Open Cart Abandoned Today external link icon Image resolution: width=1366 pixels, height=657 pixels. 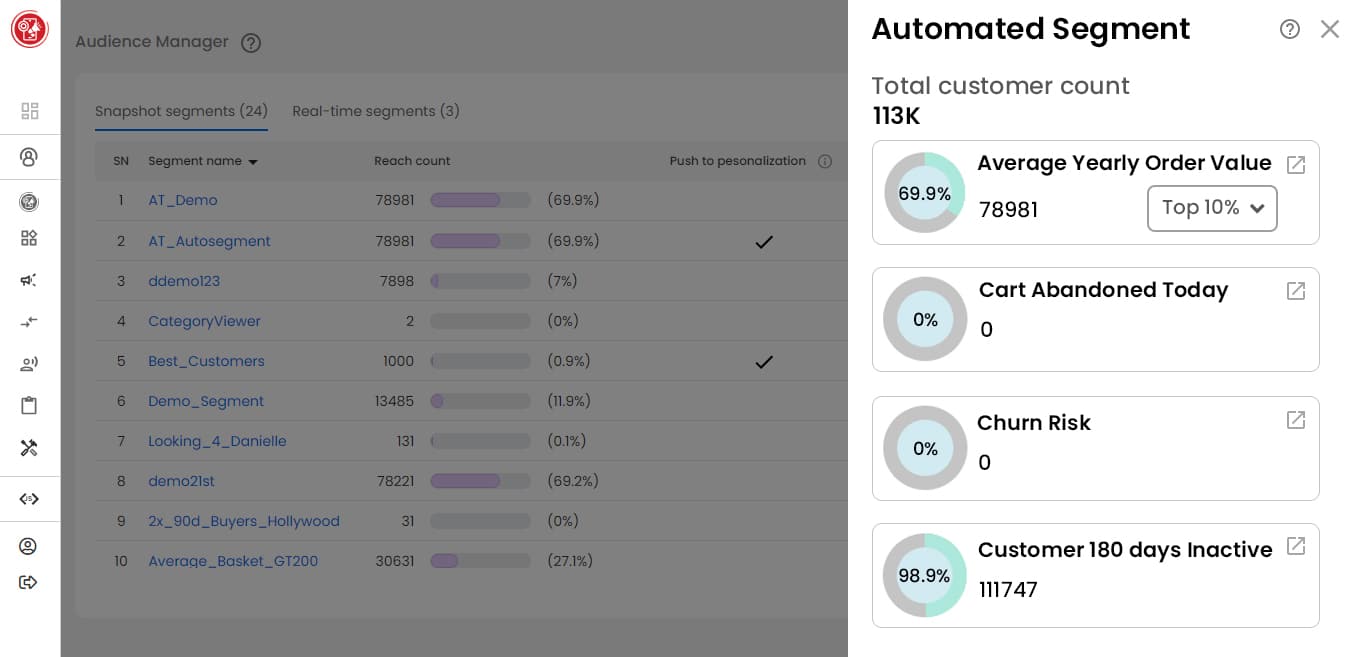1296,291
